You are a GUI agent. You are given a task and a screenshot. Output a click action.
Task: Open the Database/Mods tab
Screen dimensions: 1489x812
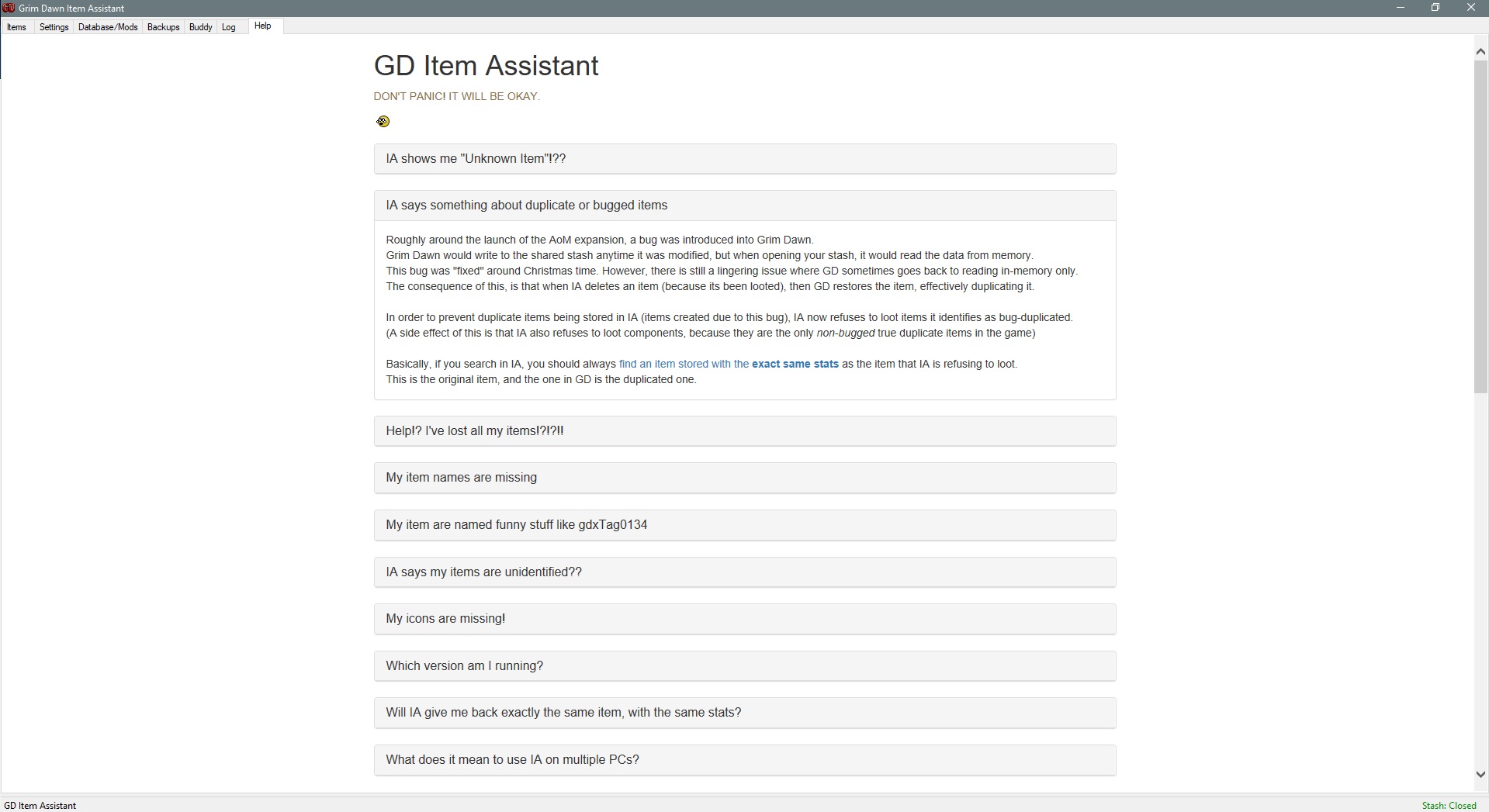click(108, 27)
